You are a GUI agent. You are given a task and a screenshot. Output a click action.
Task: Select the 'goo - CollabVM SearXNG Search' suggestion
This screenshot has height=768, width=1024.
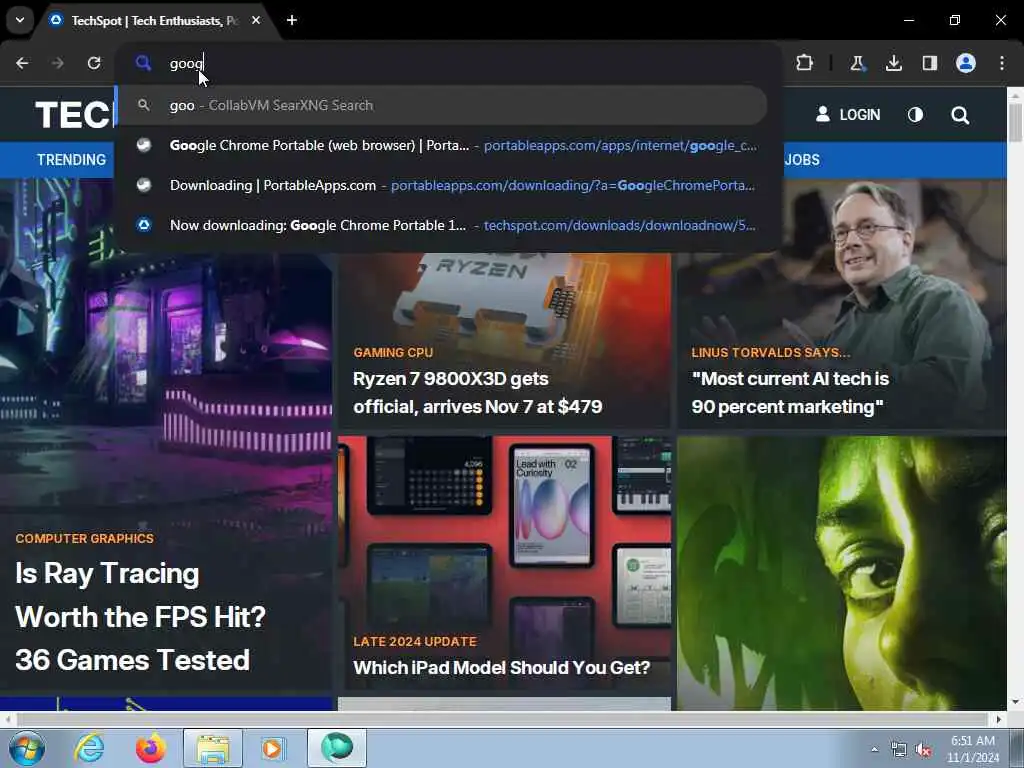441,105
